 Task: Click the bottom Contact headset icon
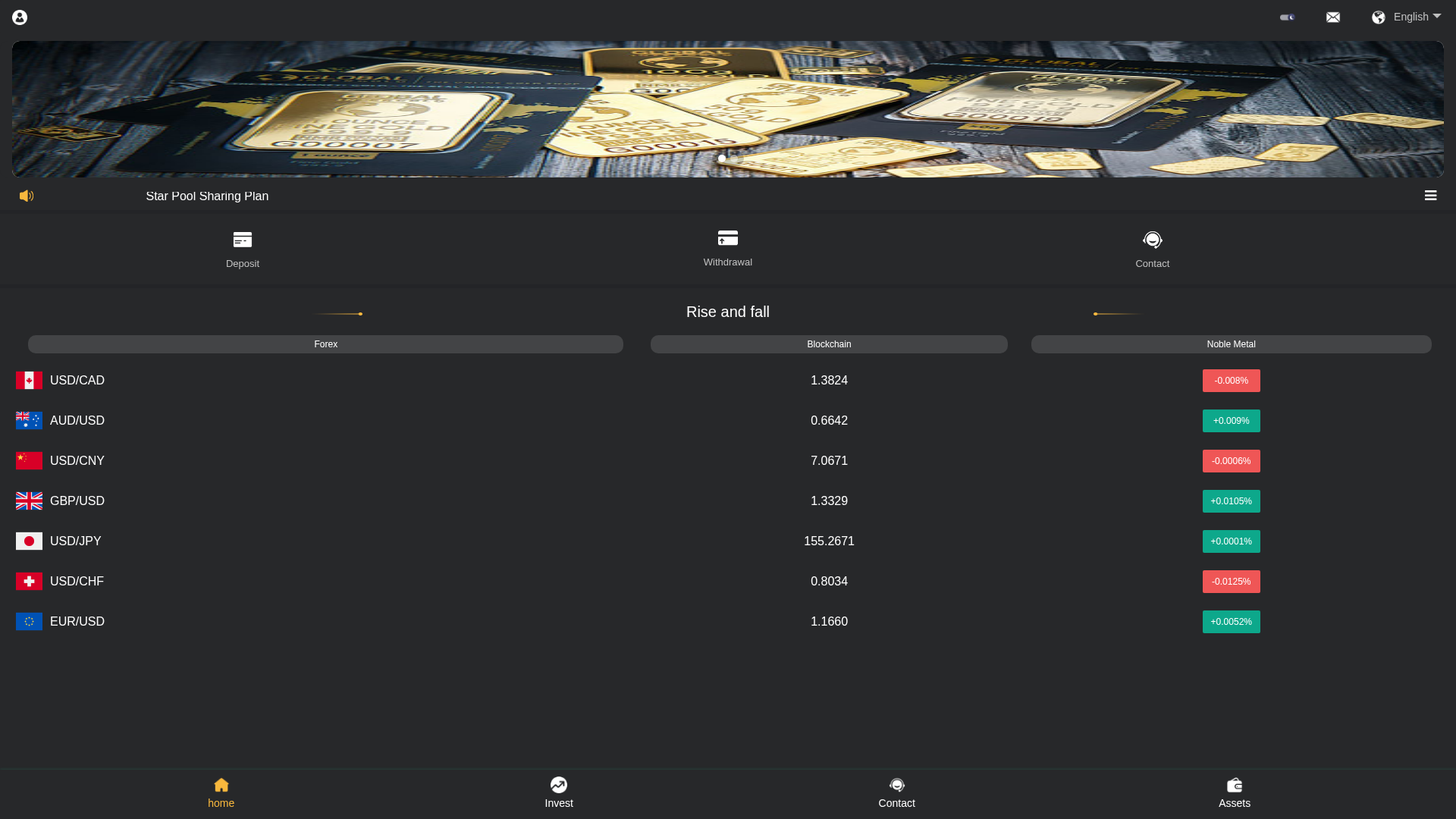point(897,785)
